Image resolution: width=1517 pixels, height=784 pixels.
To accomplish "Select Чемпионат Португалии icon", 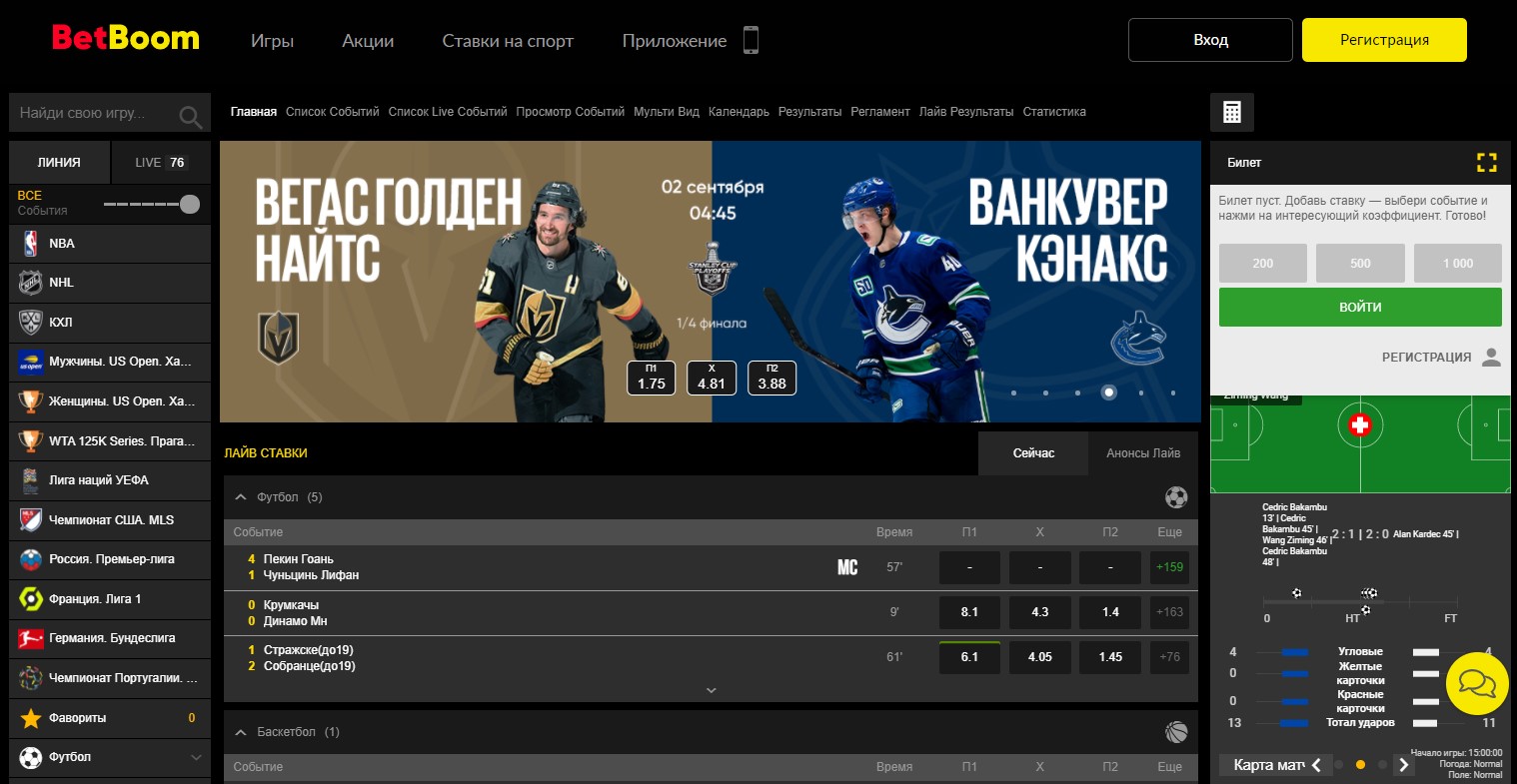I will coord(30,678).
